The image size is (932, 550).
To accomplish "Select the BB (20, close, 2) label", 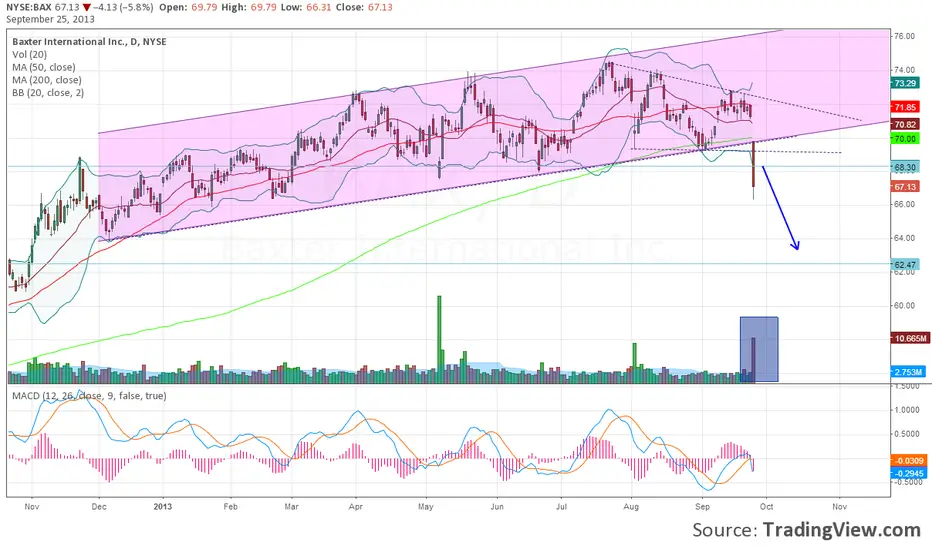I will click(48, 93).
